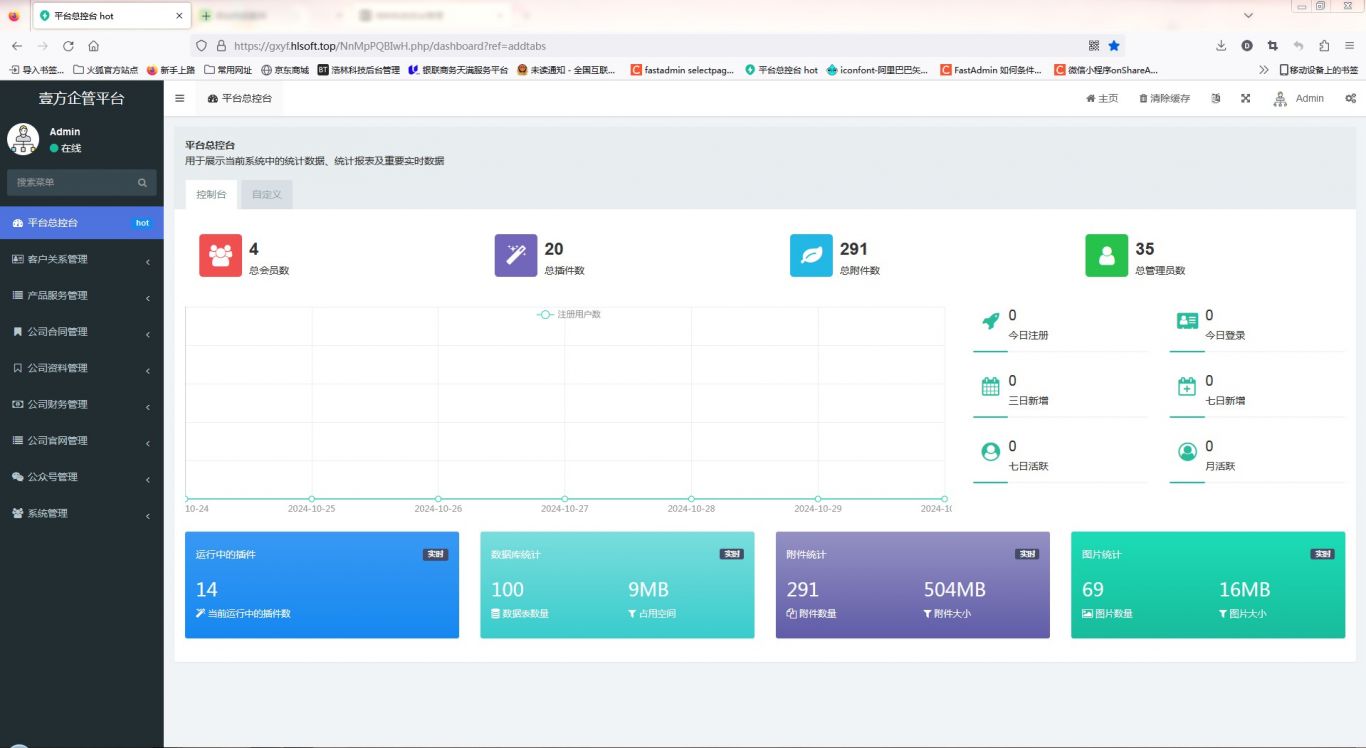Click the fullscreen arrows icon in header

(x=1245, y=98)
